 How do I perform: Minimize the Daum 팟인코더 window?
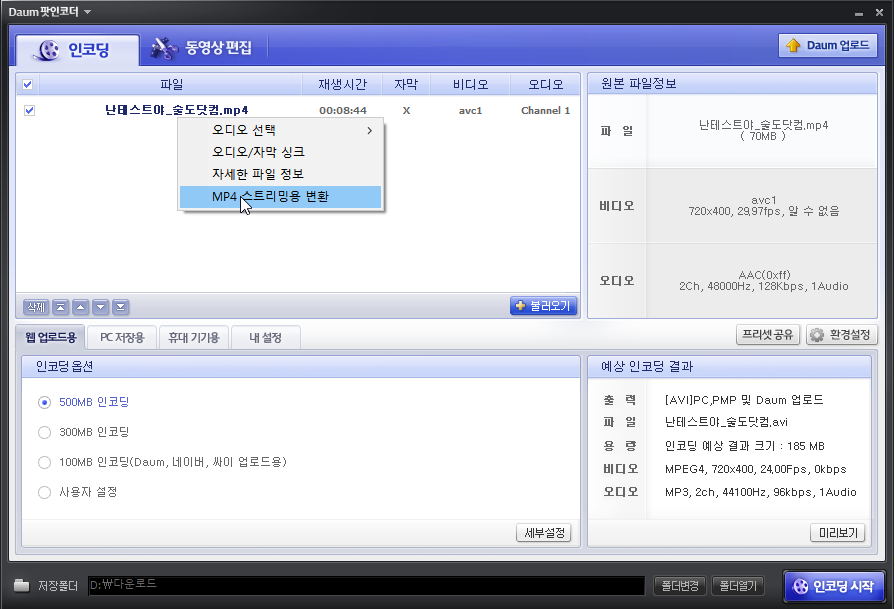859,13
